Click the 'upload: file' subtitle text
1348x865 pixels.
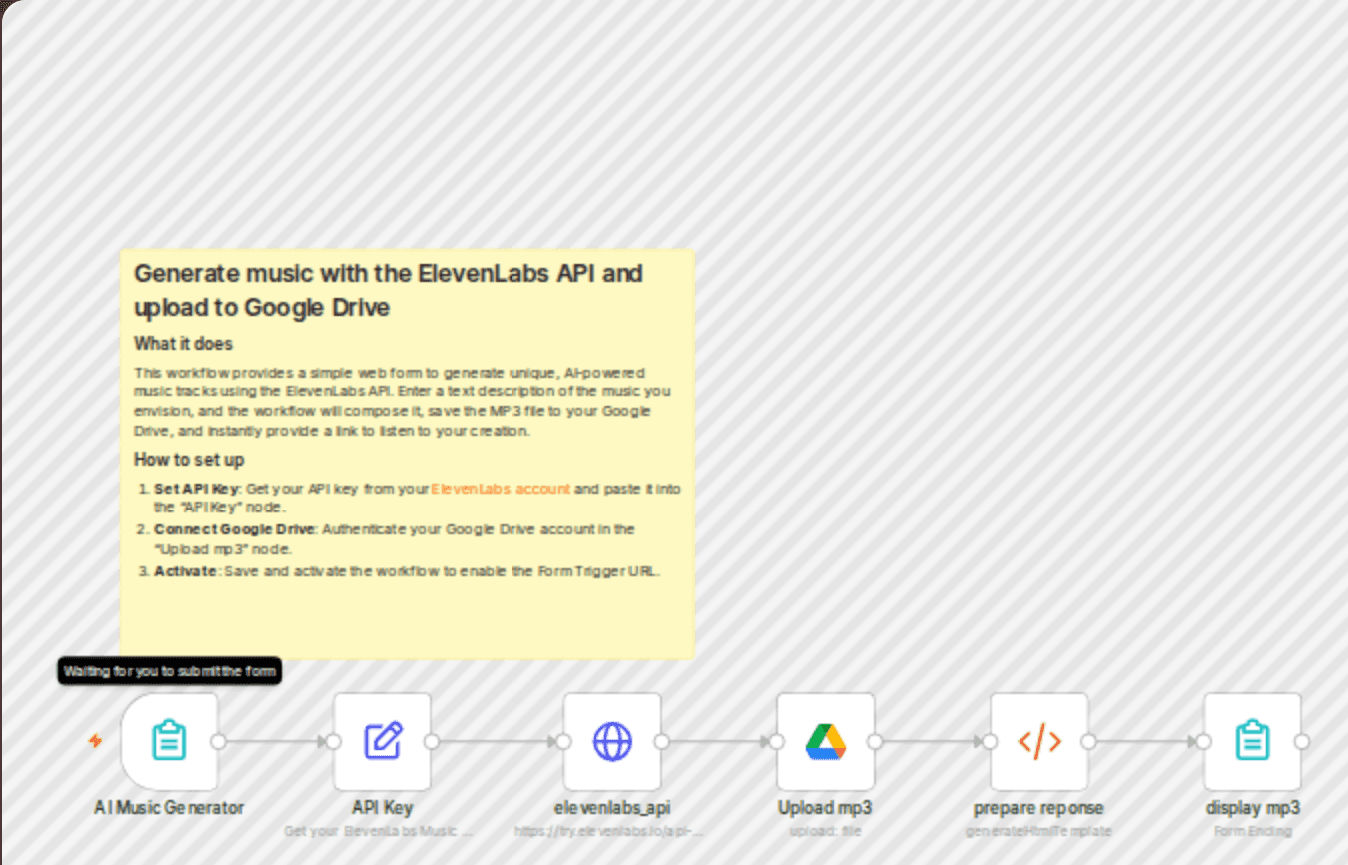coord(826,831)
